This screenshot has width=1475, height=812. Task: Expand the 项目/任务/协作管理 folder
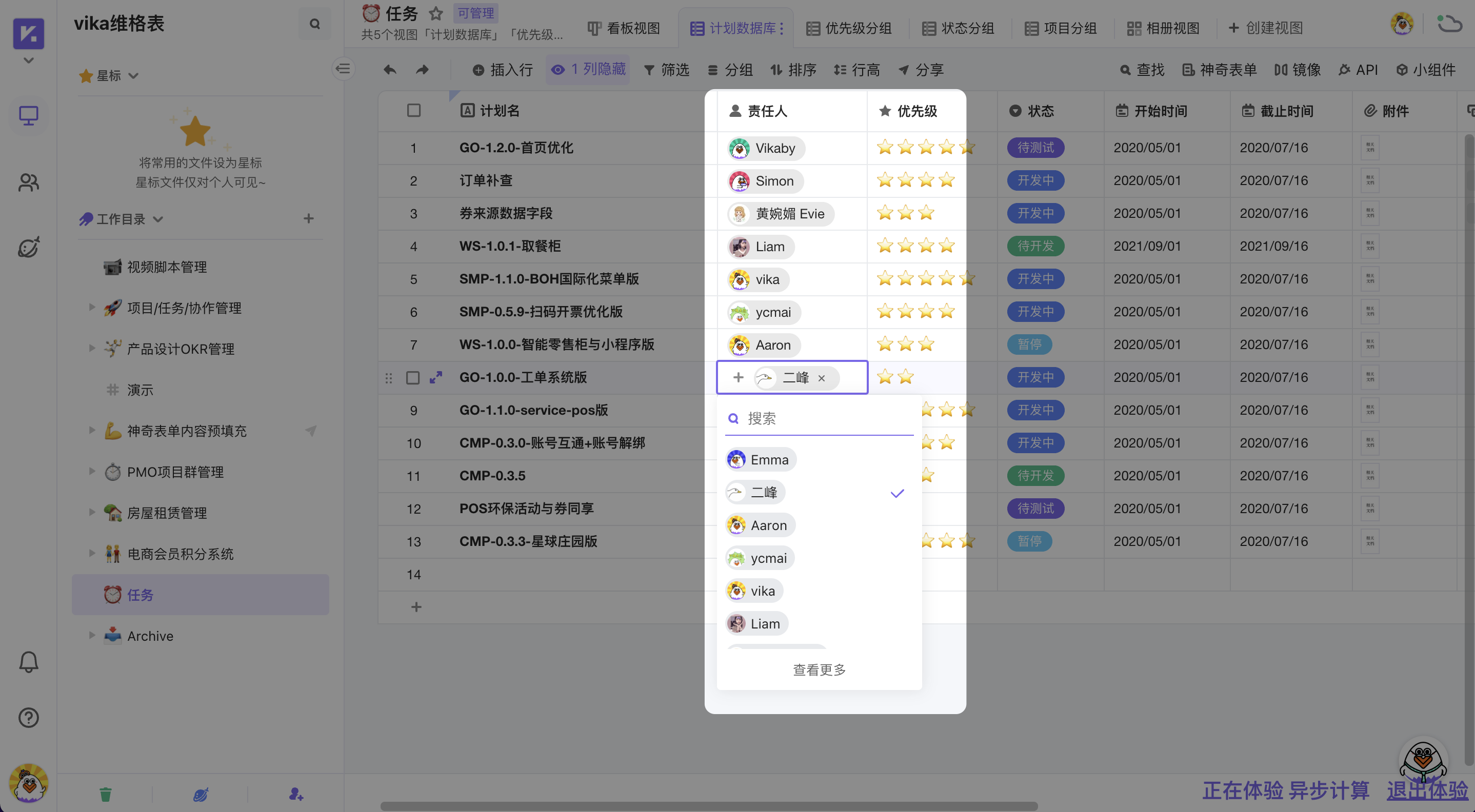click(92, 307)
